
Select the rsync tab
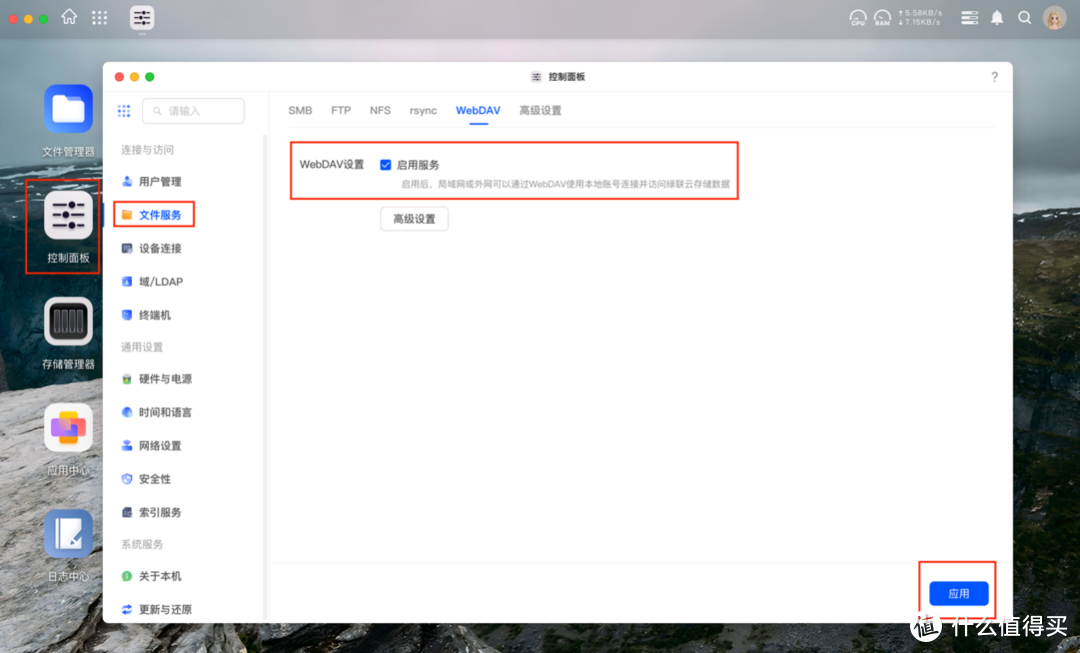(x=423, y=110)
